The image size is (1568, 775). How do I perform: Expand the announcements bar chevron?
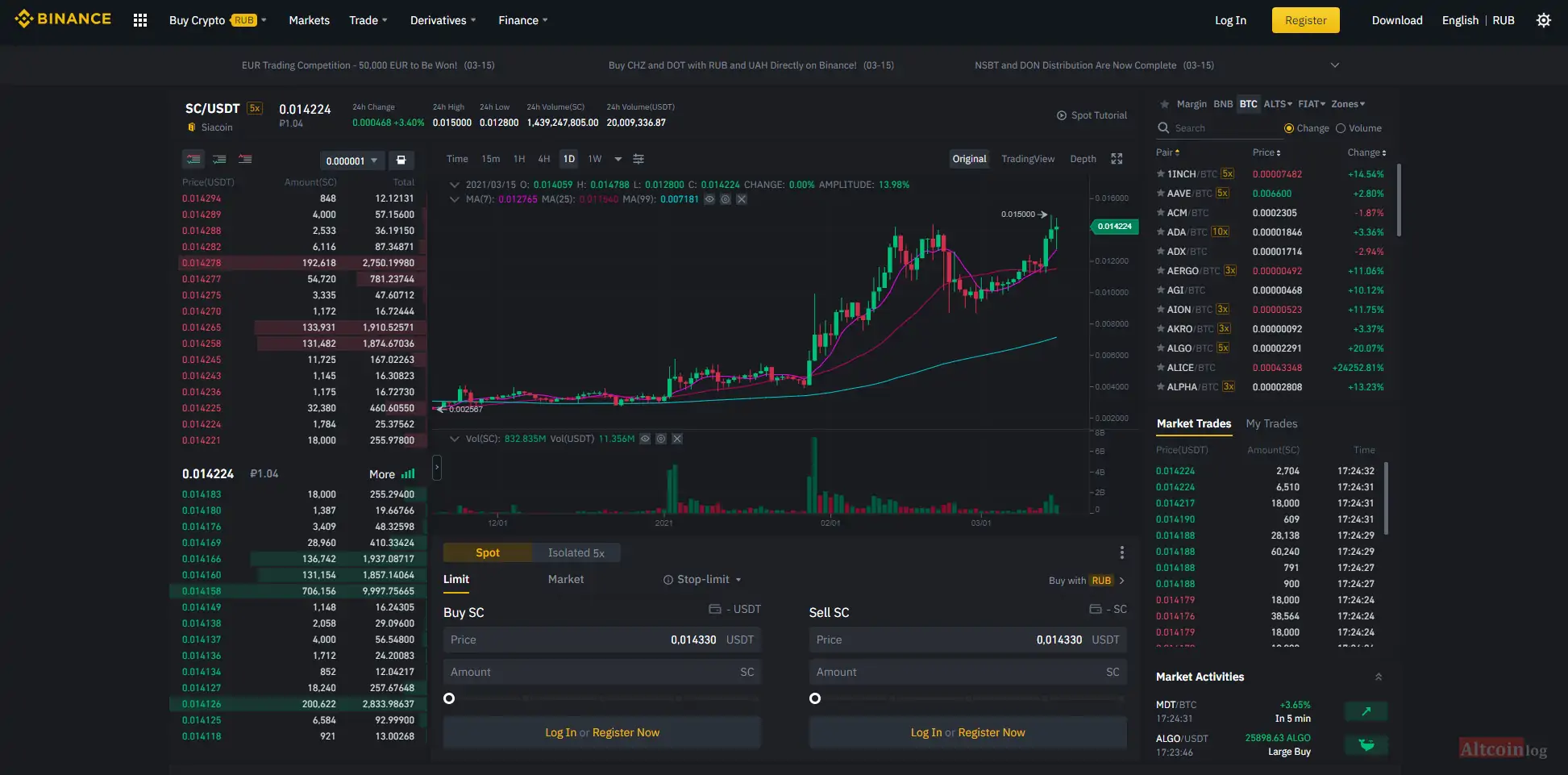tap(1335, 65)
